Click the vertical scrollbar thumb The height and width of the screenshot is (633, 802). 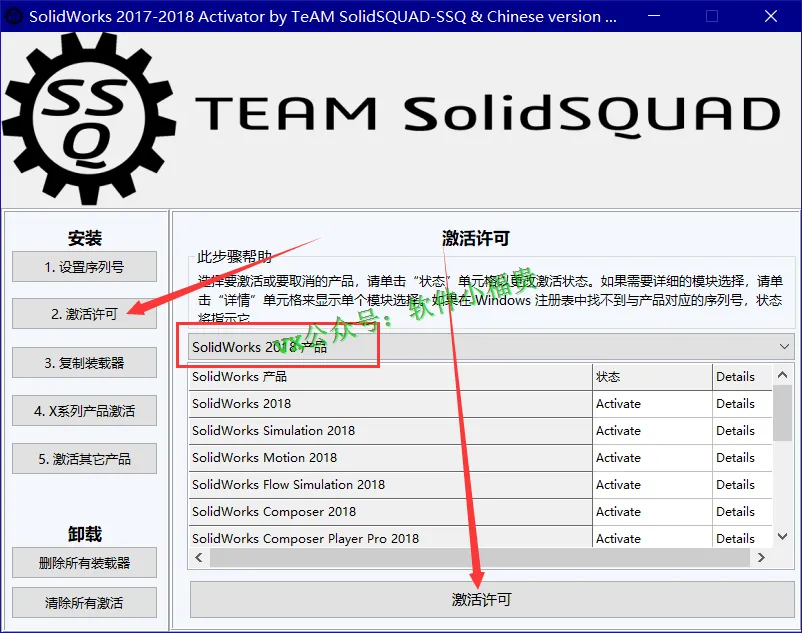point(783,413)
